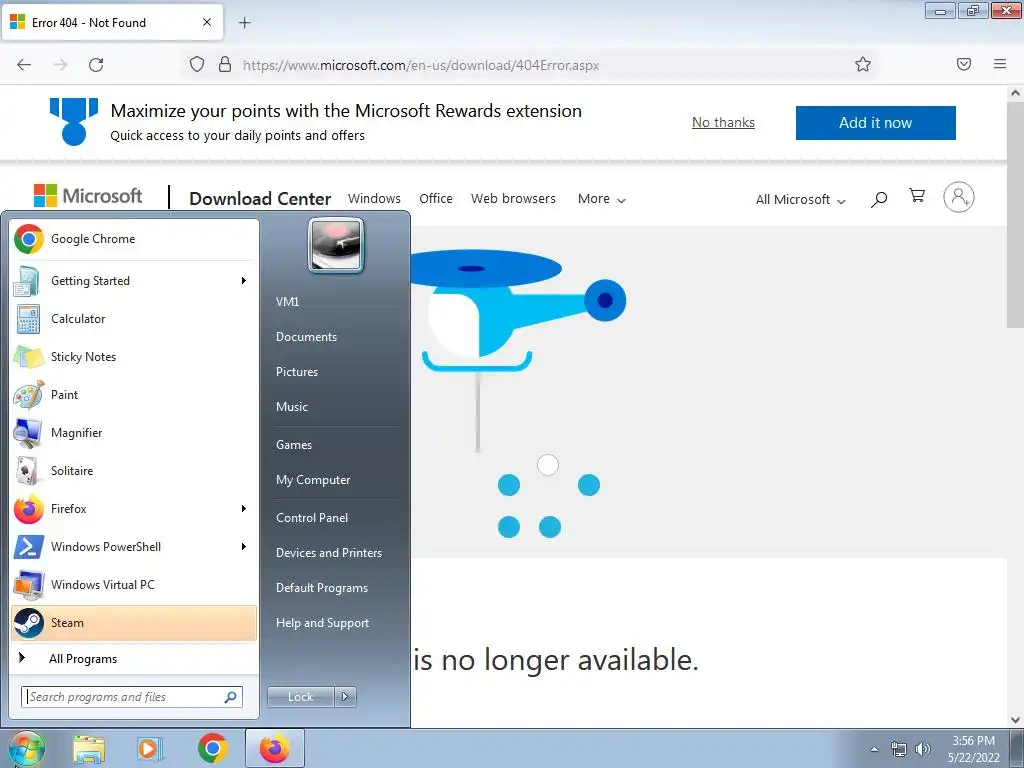Click the volume speaker tray icon
This screenshot has width=1024, height=768.
point(923,749)
